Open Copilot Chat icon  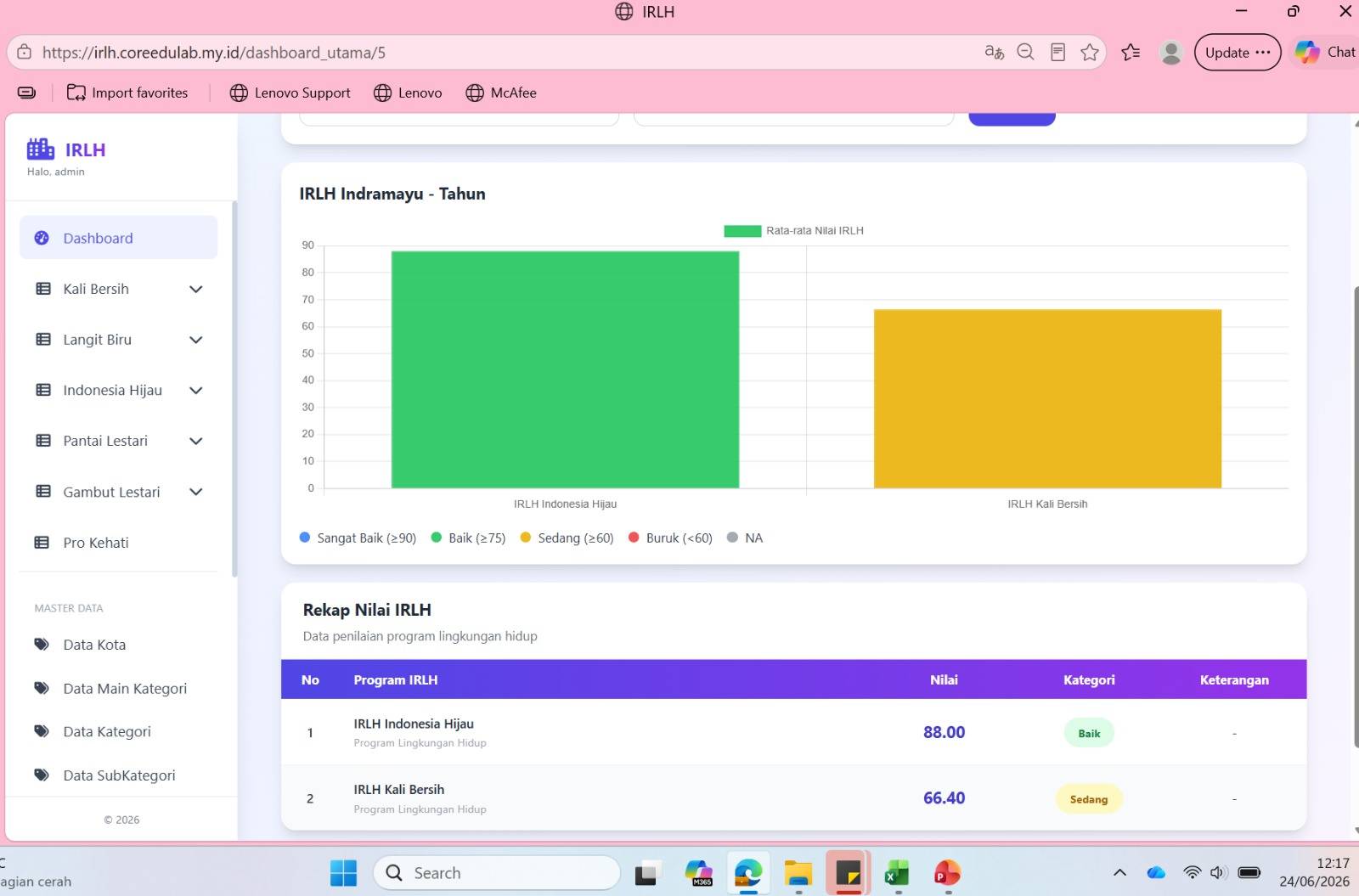[1307, 52]
